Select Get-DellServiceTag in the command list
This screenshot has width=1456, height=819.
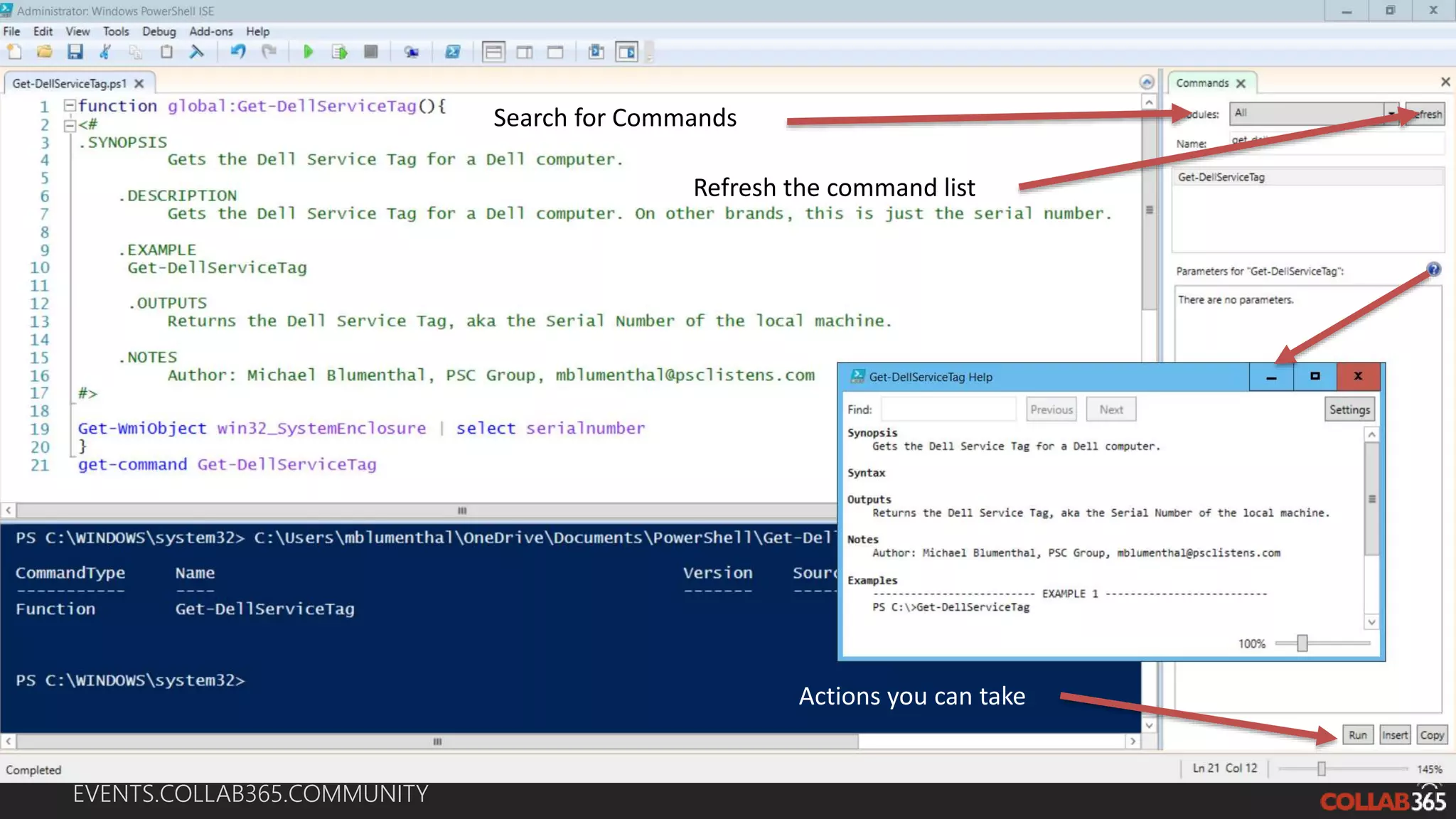1308,177
